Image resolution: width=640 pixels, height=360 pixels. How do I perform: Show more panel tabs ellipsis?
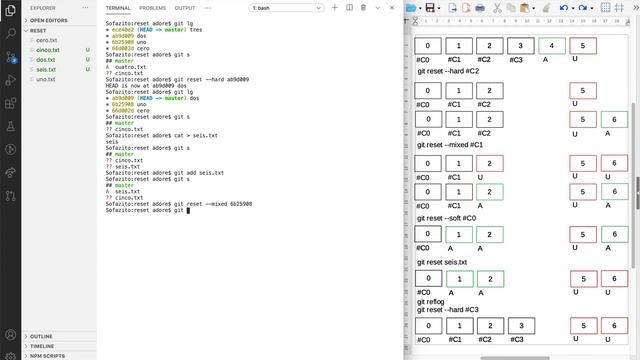coord(208,8)
